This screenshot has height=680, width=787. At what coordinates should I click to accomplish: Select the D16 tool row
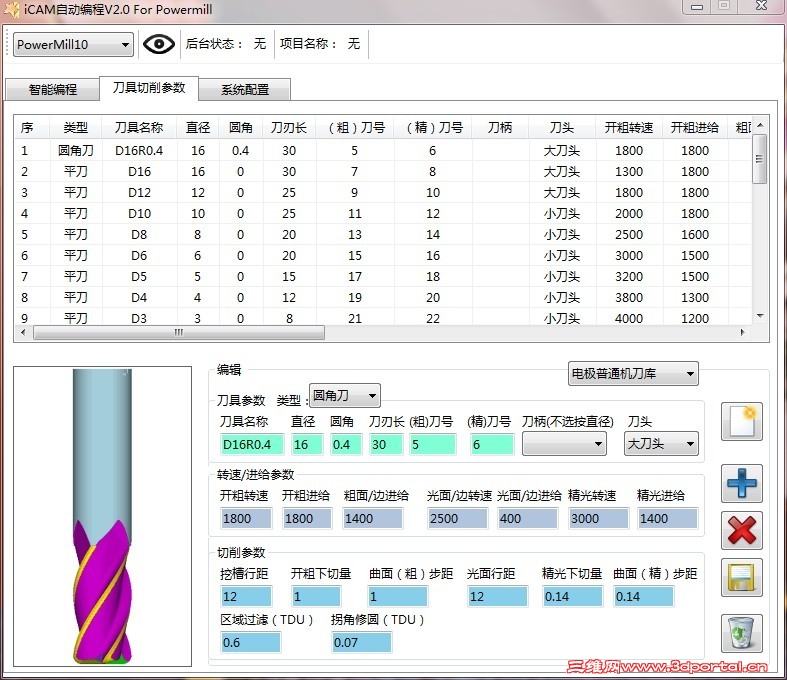(x=382, y=172)
